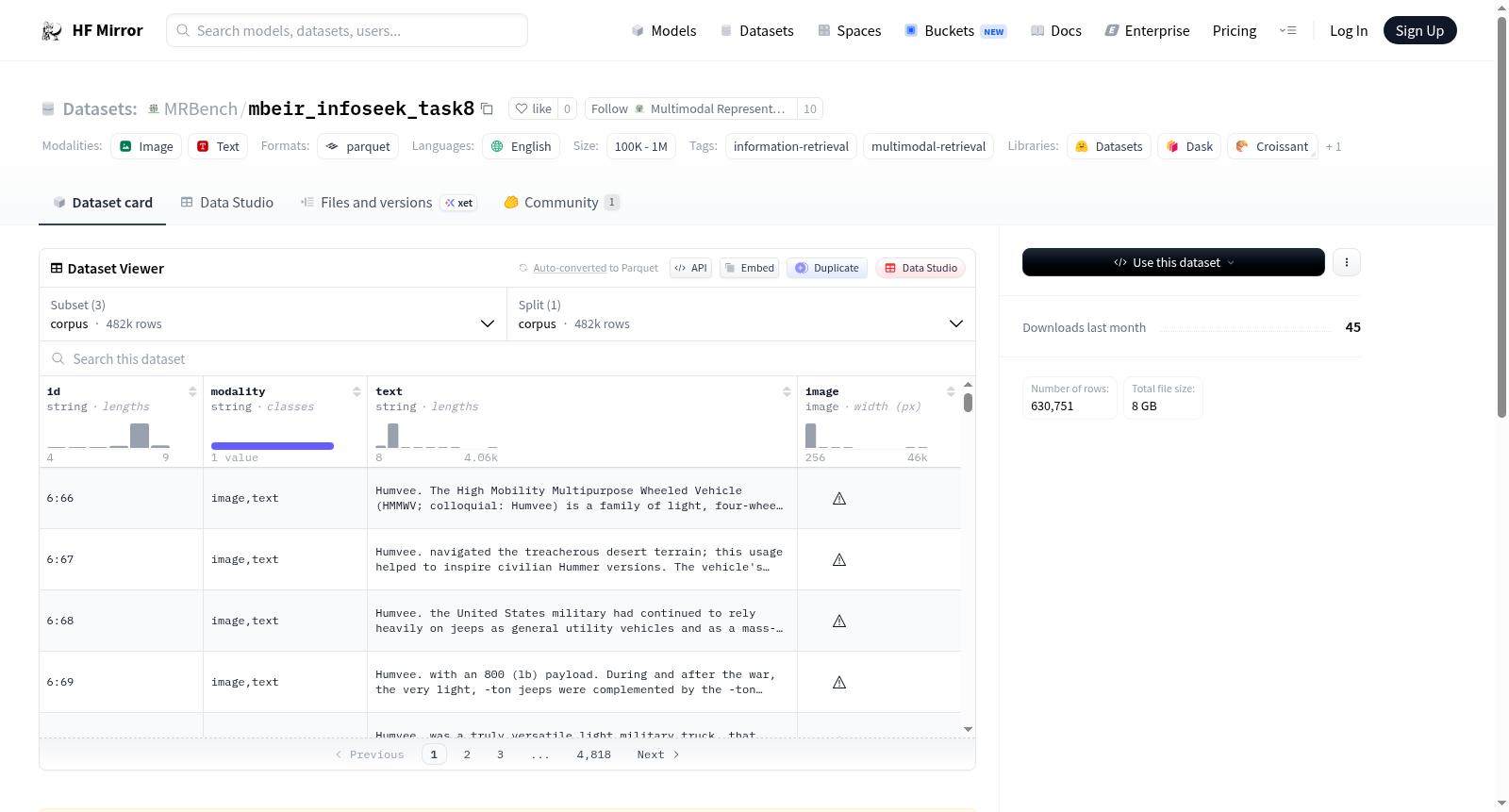Go to Datasets in the top navigation
This screenshot has height=812, width=1509.
tap(757, 31)
